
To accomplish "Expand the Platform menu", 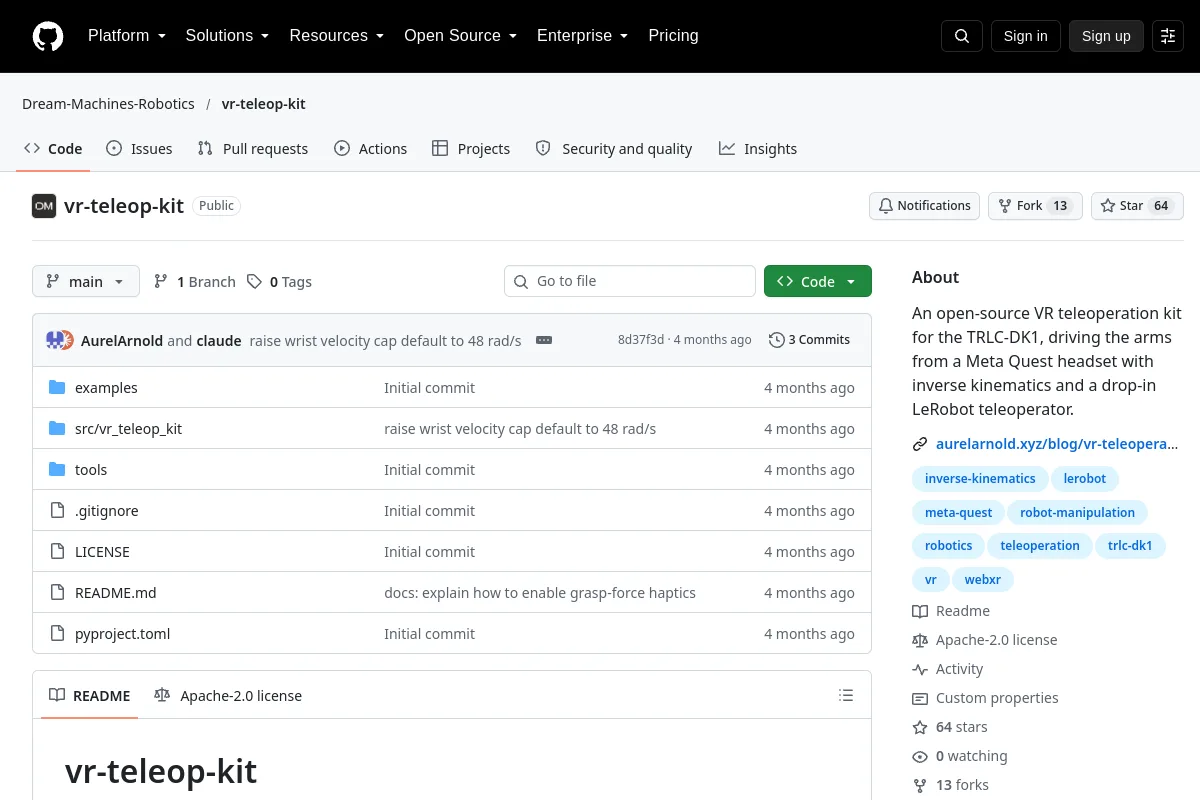I will pos(127,36).
